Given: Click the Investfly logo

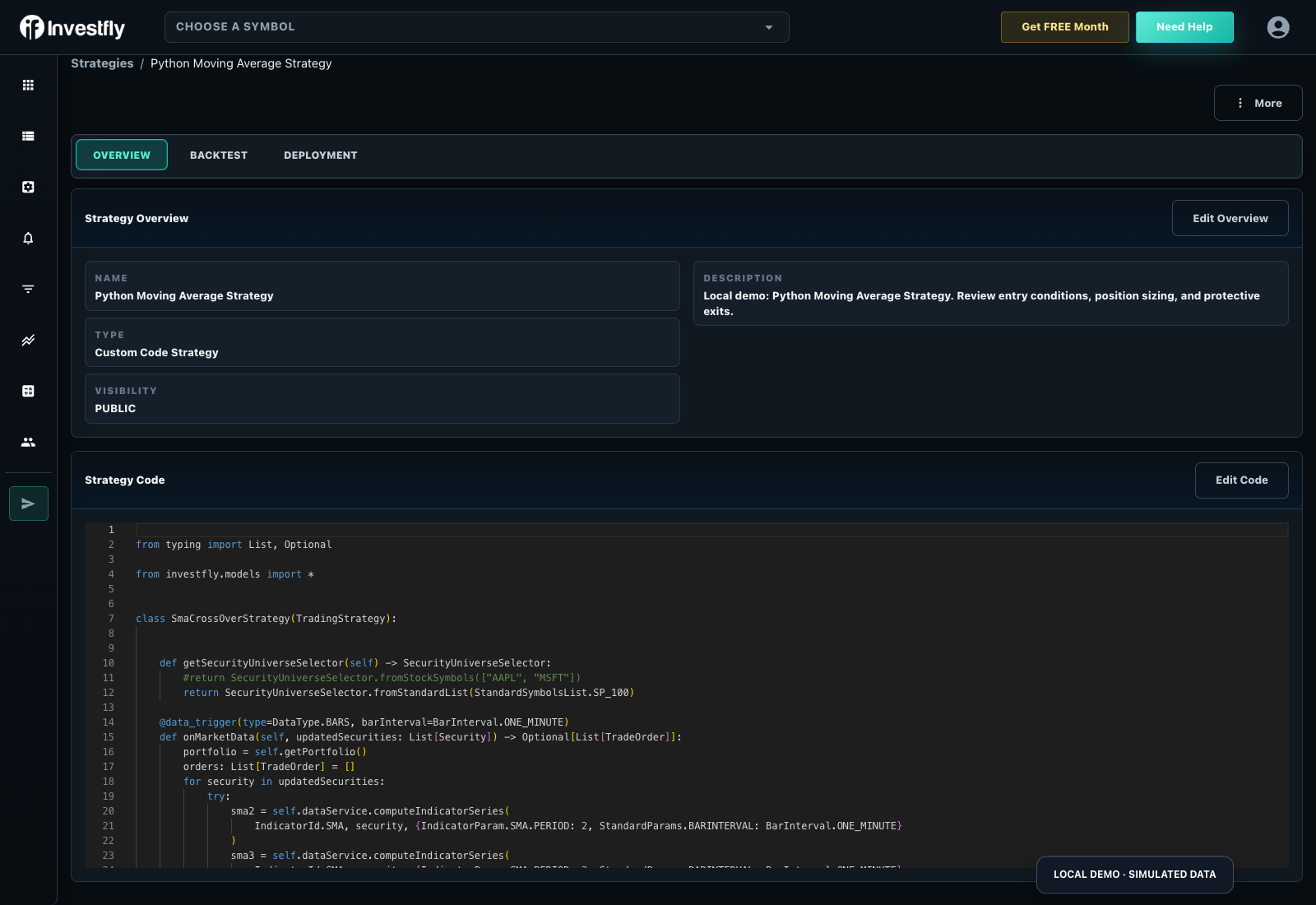Looking at the screenshot, I should [x=72, y=27].
